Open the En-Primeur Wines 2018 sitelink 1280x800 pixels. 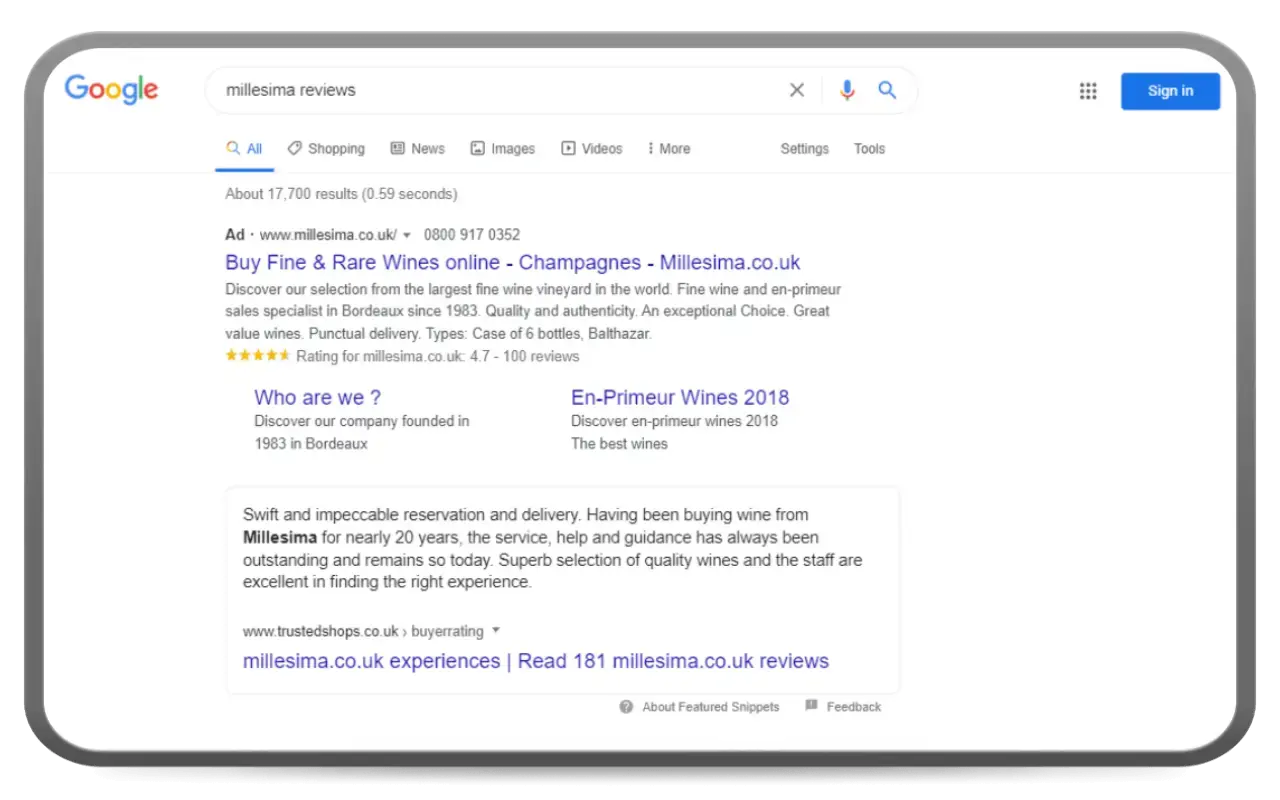(x=679, y=397)
